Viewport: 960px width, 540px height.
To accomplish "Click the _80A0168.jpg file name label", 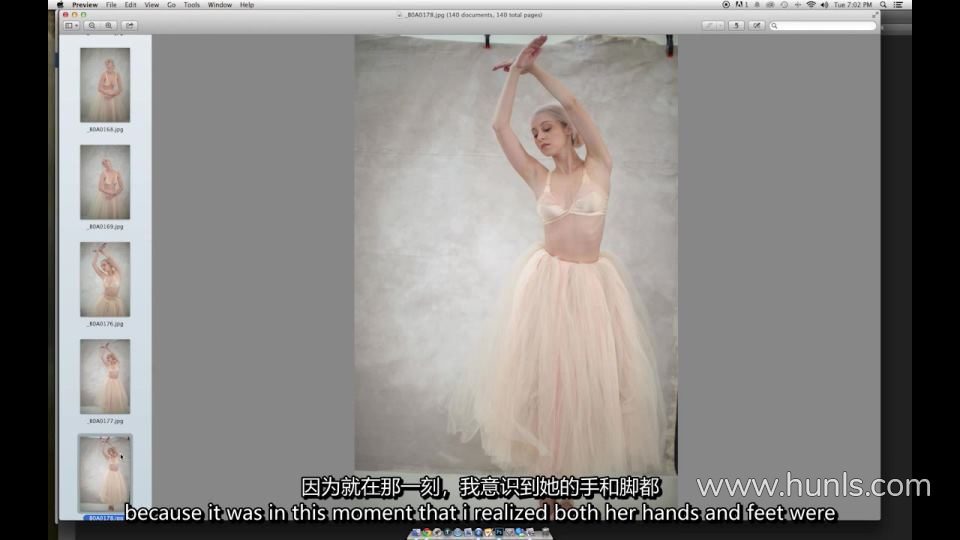I will click(x=105, y=129).
